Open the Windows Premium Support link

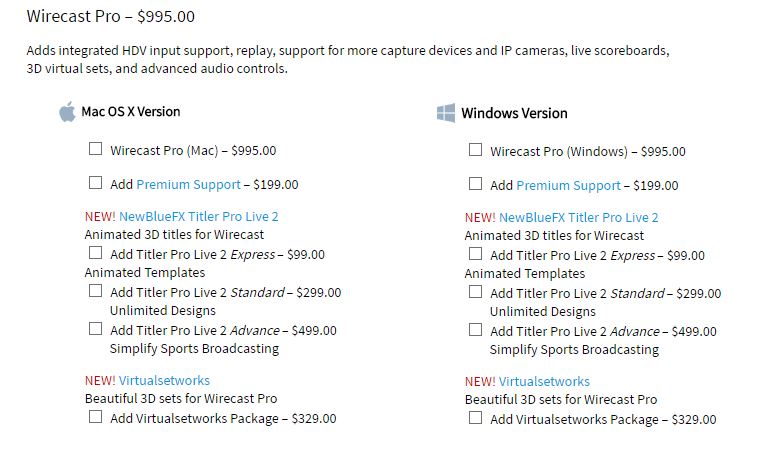(569, 185)
